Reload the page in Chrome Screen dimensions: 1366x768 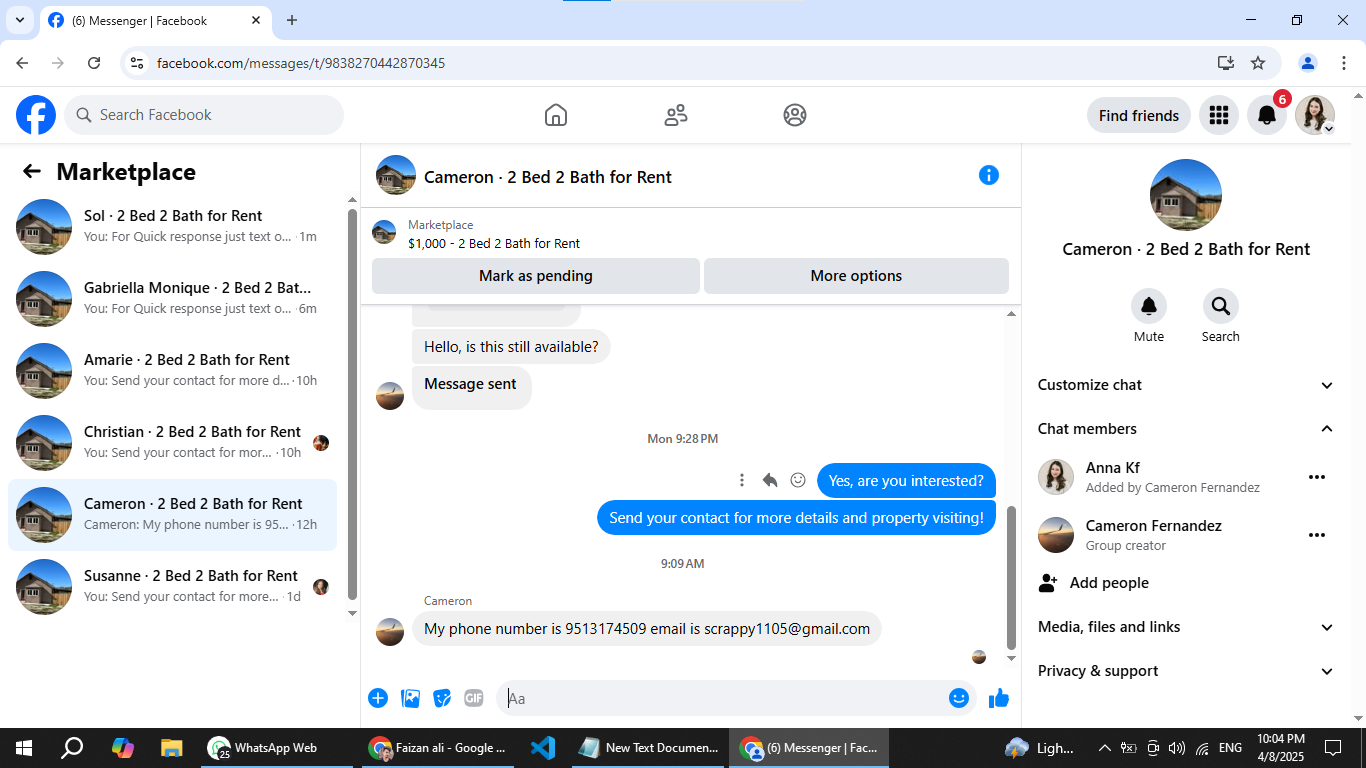94,63
